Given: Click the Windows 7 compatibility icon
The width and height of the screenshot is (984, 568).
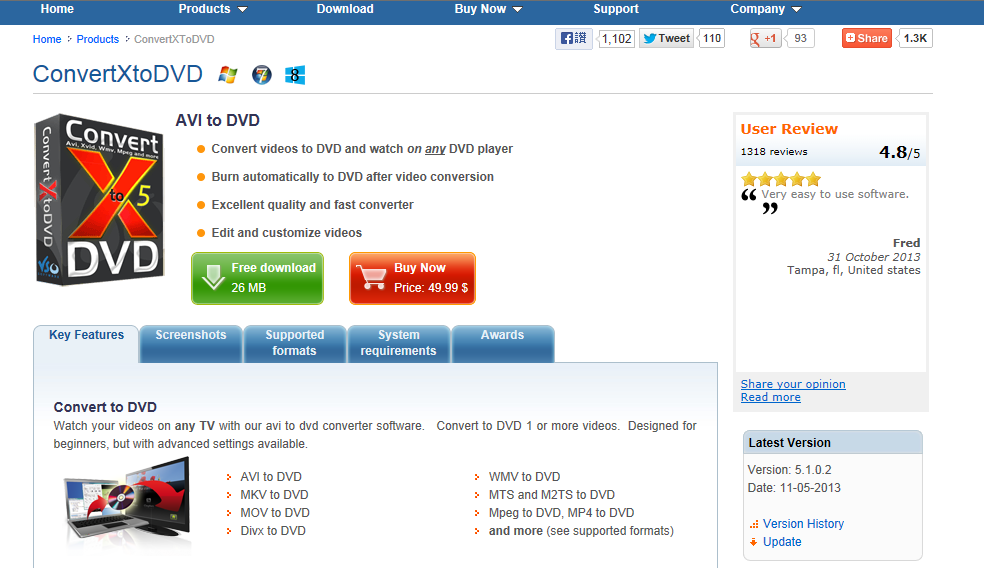Looking at the screenshot, I should (x=262, y=75).
